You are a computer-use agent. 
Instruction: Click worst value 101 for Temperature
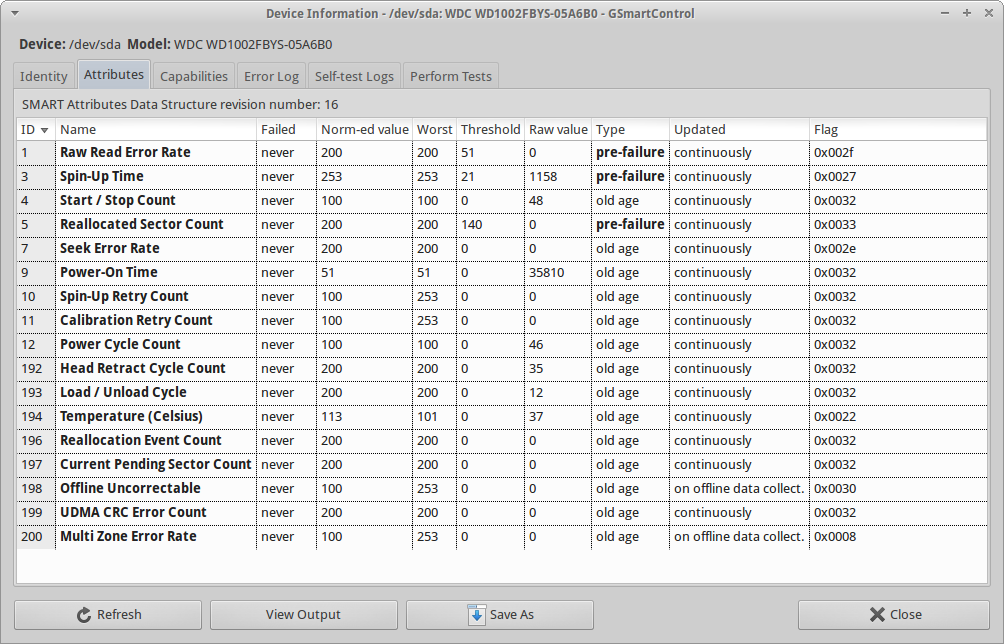point(428,417)
